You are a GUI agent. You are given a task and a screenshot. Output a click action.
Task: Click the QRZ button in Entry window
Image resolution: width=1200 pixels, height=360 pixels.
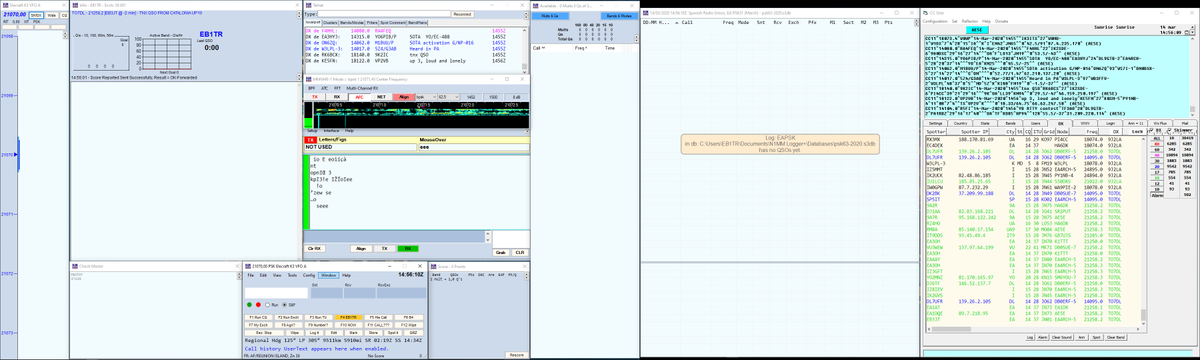coord(413,333)
